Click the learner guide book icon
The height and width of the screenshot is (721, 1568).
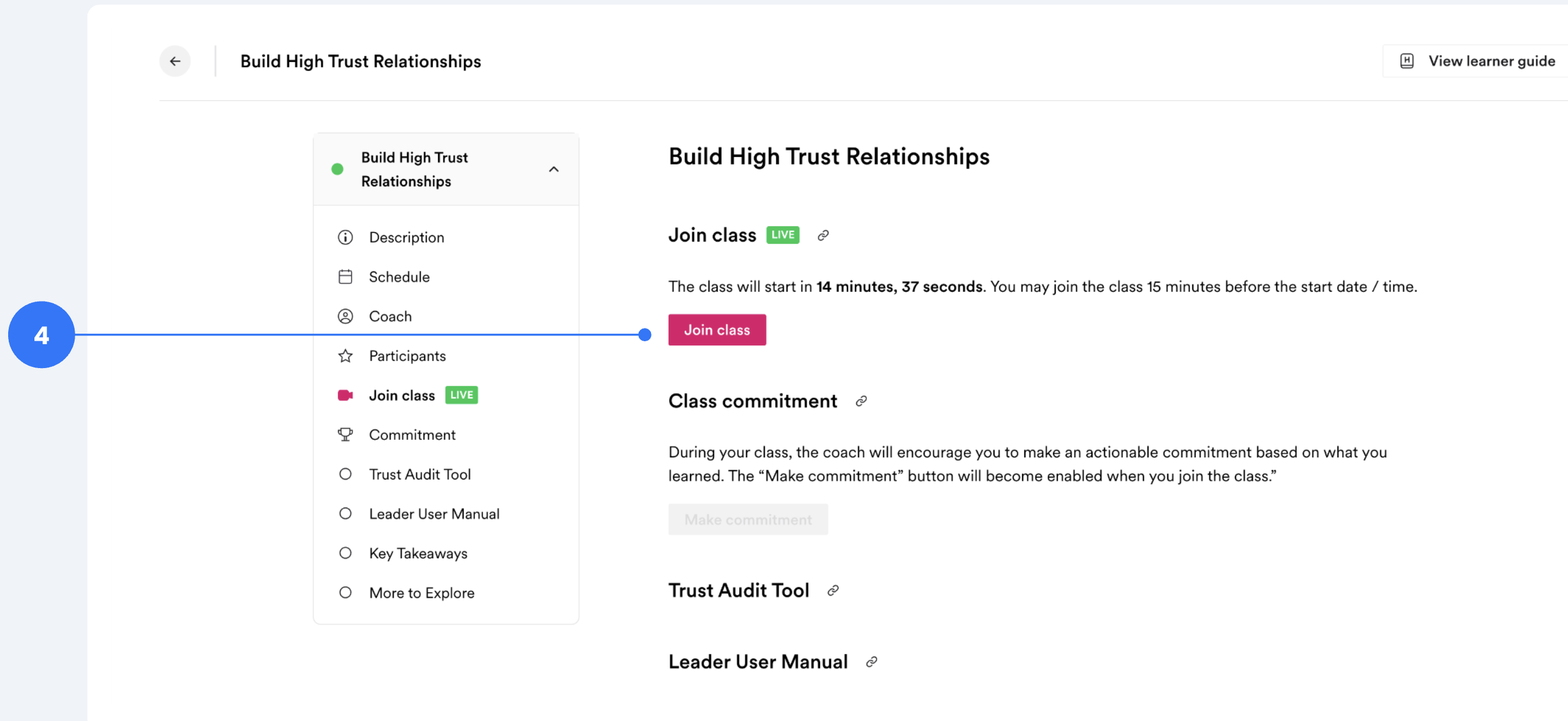(x=1406, y=61)
